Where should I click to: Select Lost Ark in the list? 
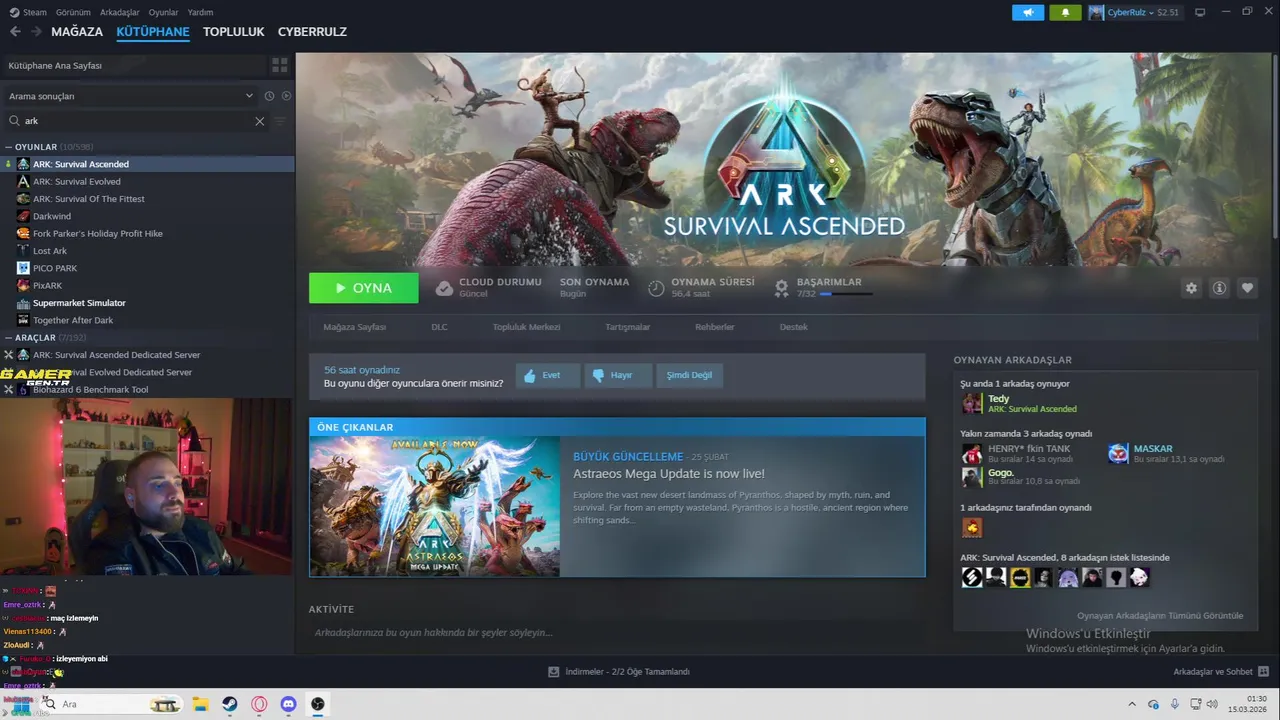50,251
